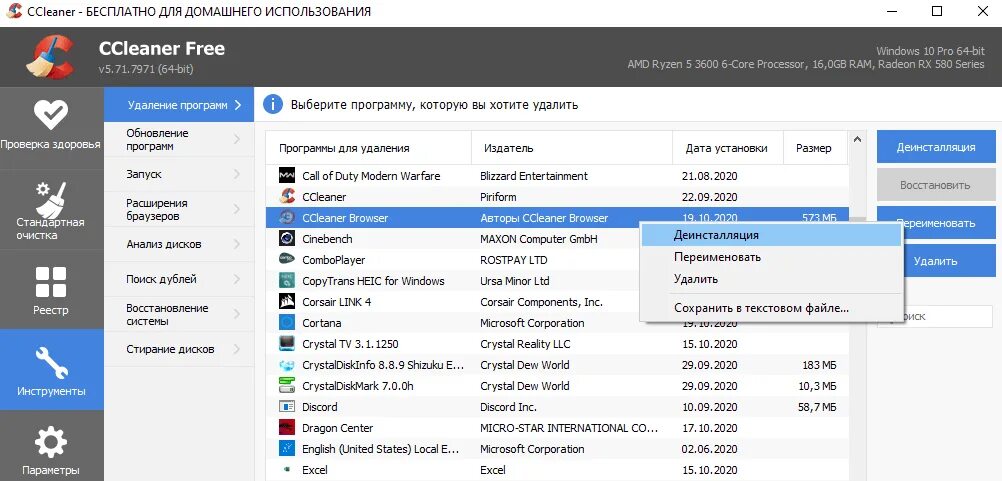Sort by Размер column header
Viewport: 1002px width, 481px height.
click(x=815, y=148)
